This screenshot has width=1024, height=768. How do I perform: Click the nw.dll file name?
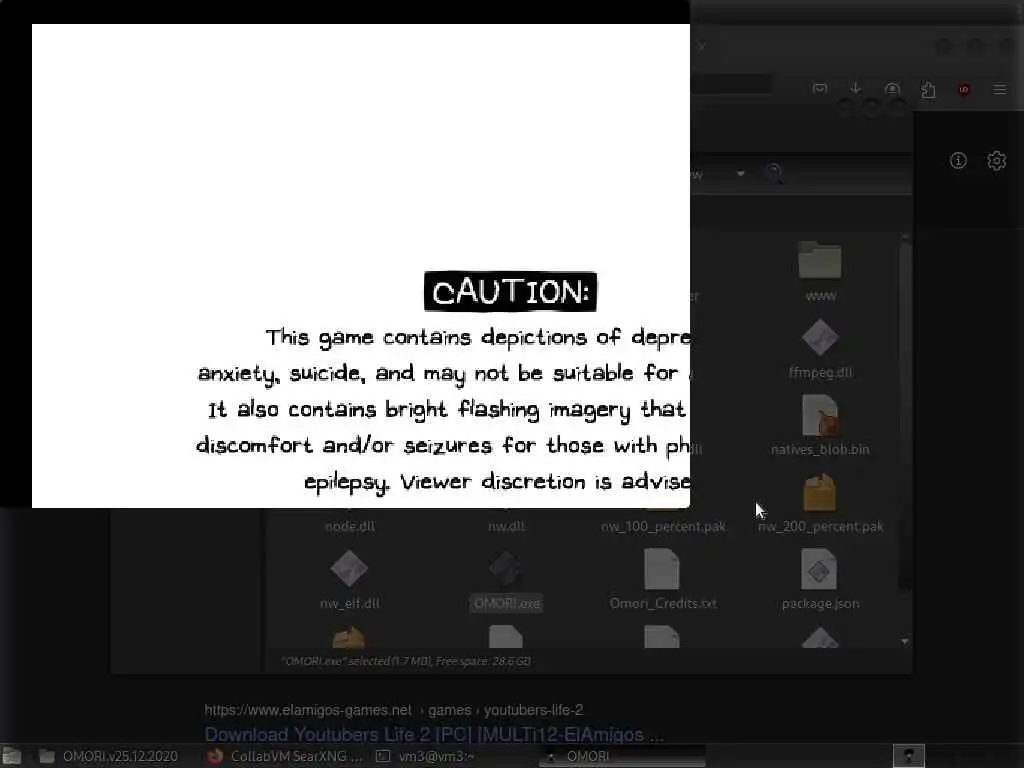point(506,526)
